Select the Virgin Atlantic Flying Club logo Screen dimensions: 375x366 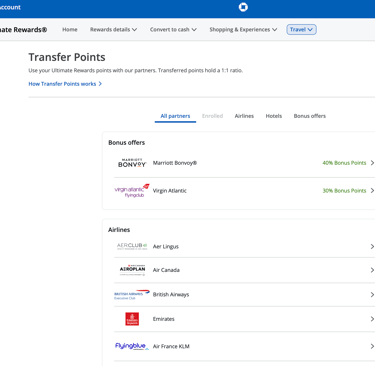point(132,191)
